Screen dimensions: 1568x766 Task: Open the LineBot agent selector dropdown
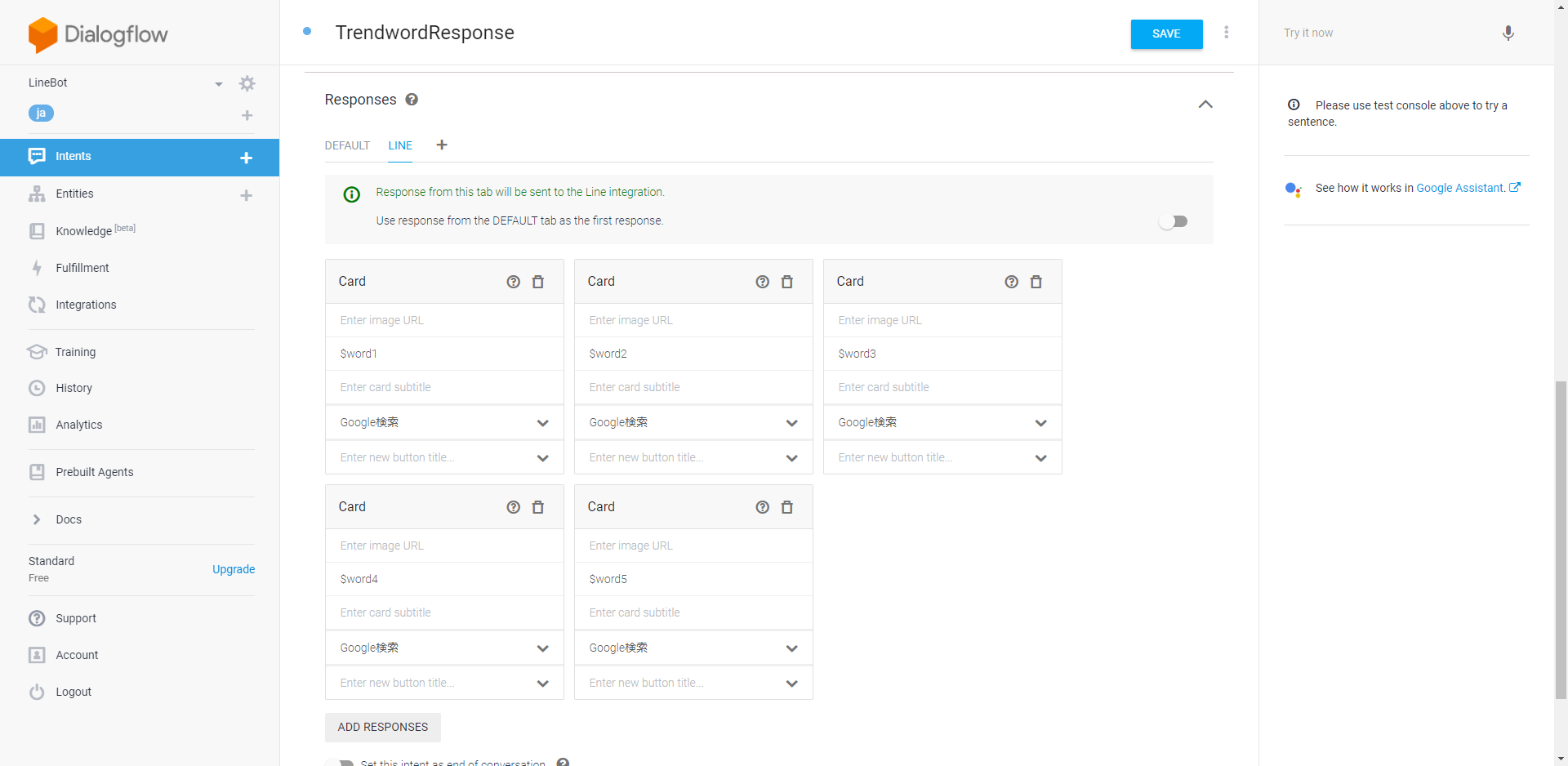click(x=218, y=83)
